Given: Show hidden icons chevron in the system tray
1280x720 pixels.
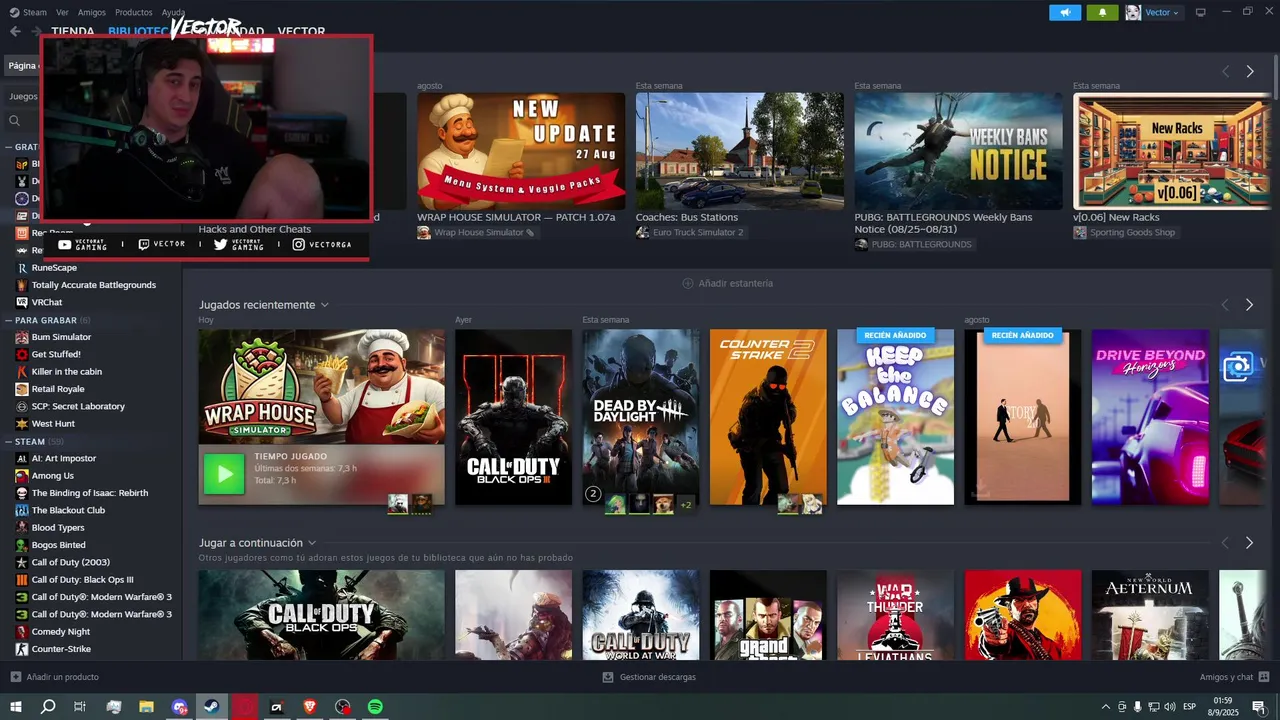Looking at the screenshot, I should click(1105, 707).
